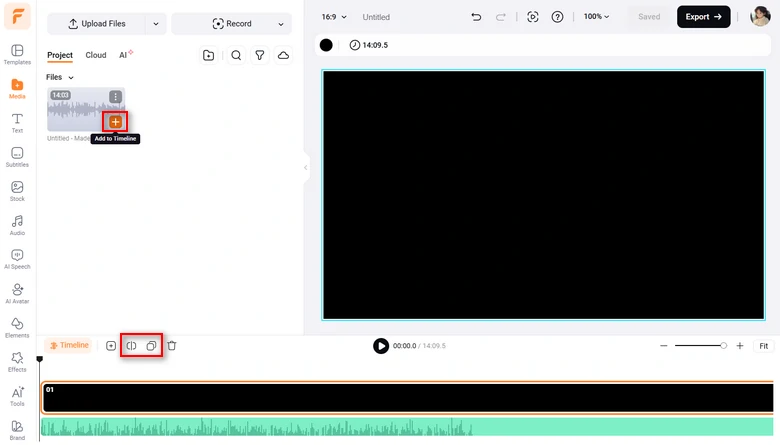Zoom in the timeline with plus
780x445 pixels.
(x=740, y=346)
